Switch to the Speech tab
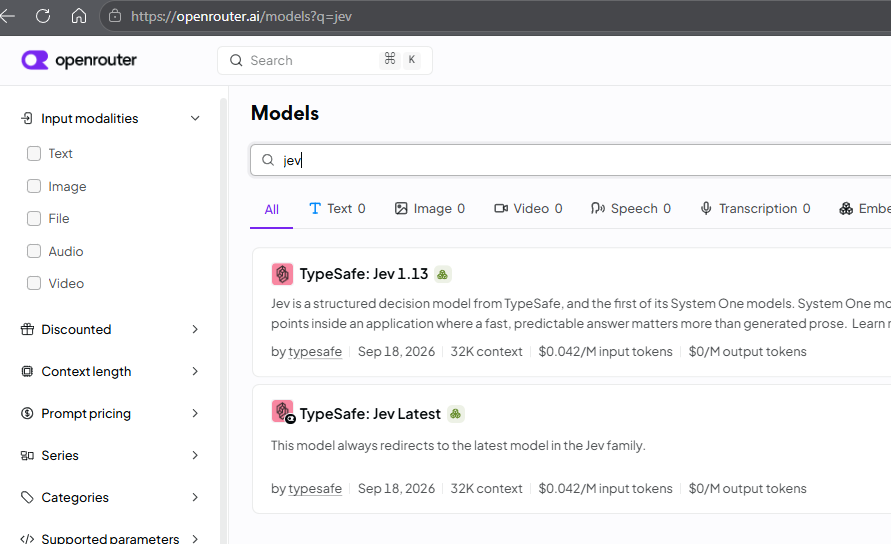Image resolution: width=891 pixels, height=544 pixels. 631,209
